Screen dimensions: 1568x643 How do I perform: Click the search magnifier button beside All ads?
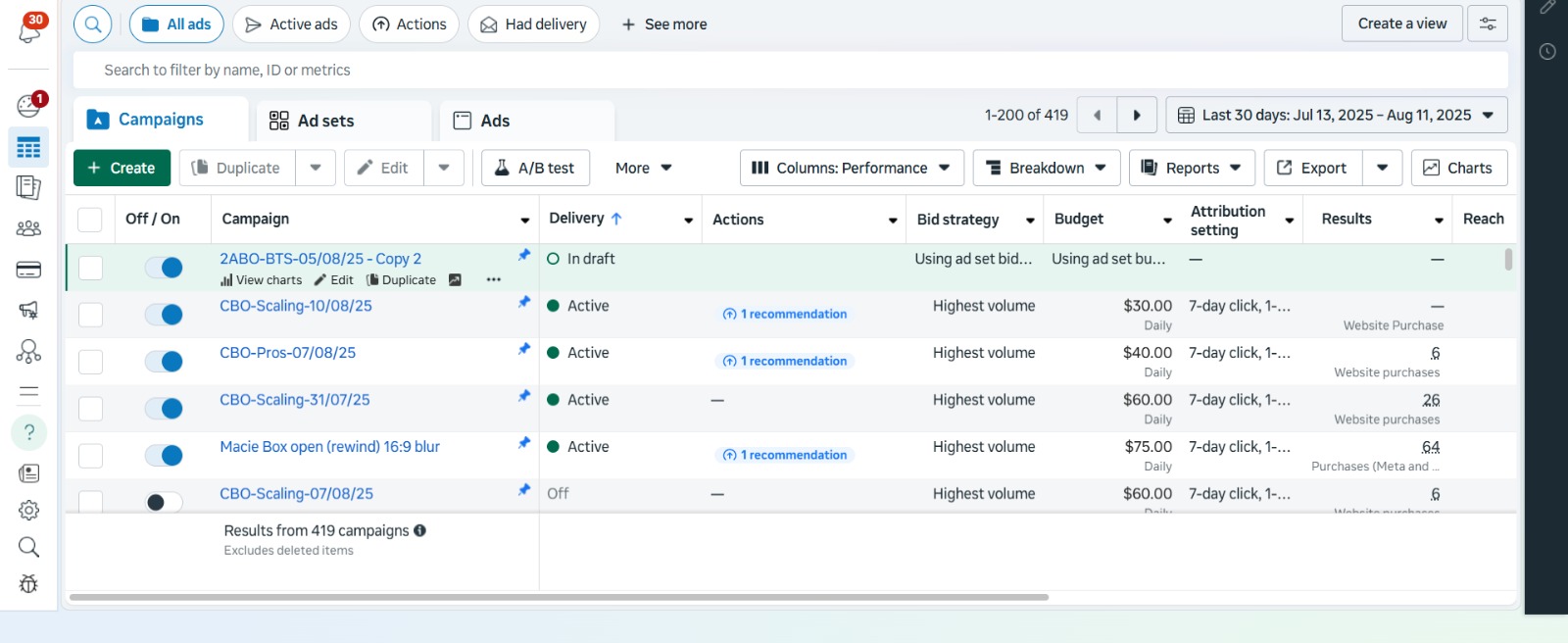93,25
